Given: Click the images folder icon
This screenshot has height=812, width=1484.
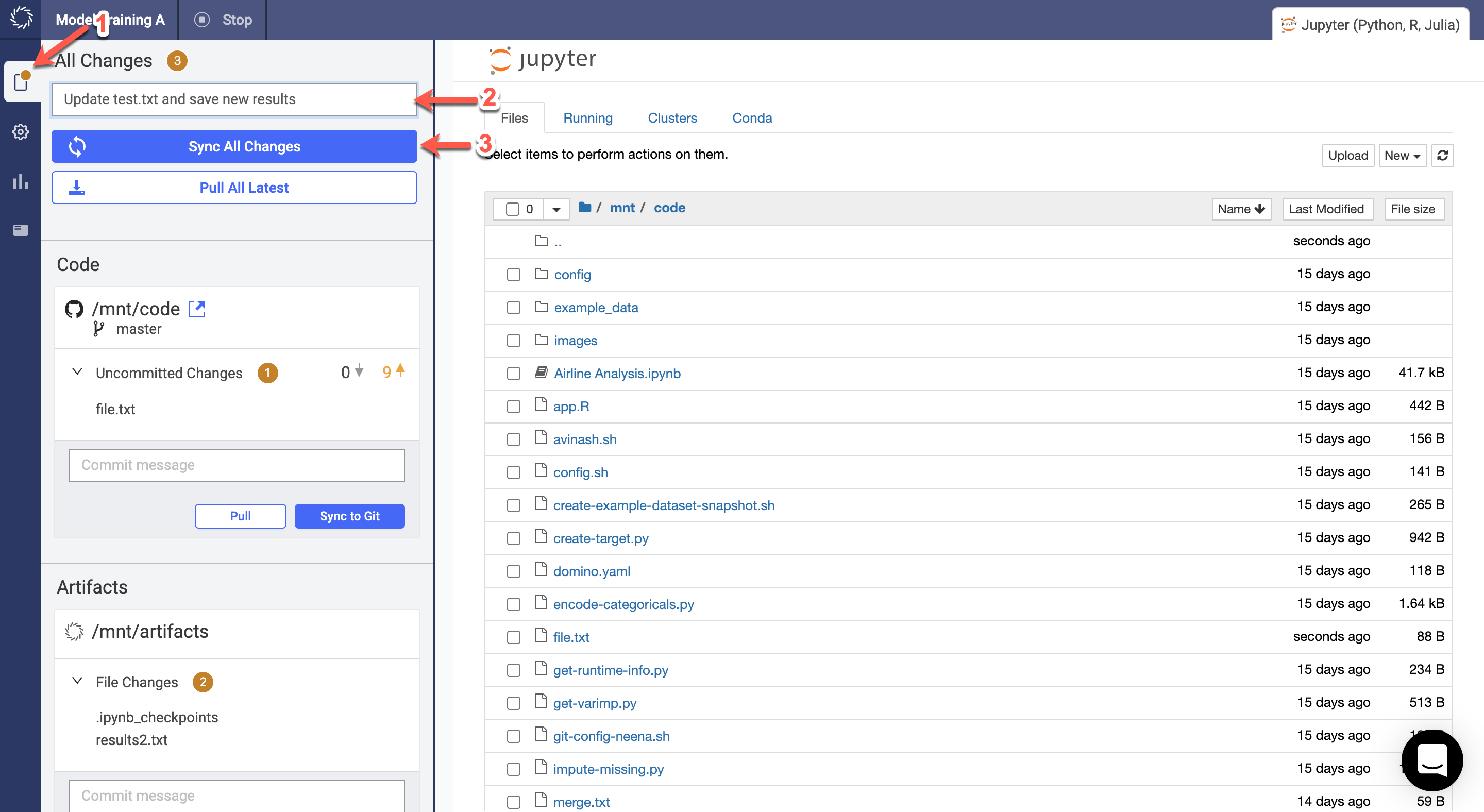Looking at the screenshot, I should click(x=541, y=339).
